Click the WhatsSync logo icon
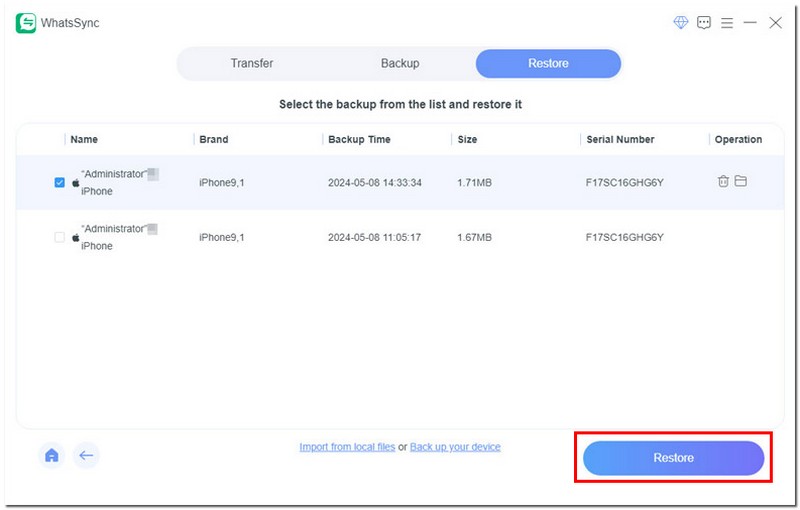 (26, 23)
